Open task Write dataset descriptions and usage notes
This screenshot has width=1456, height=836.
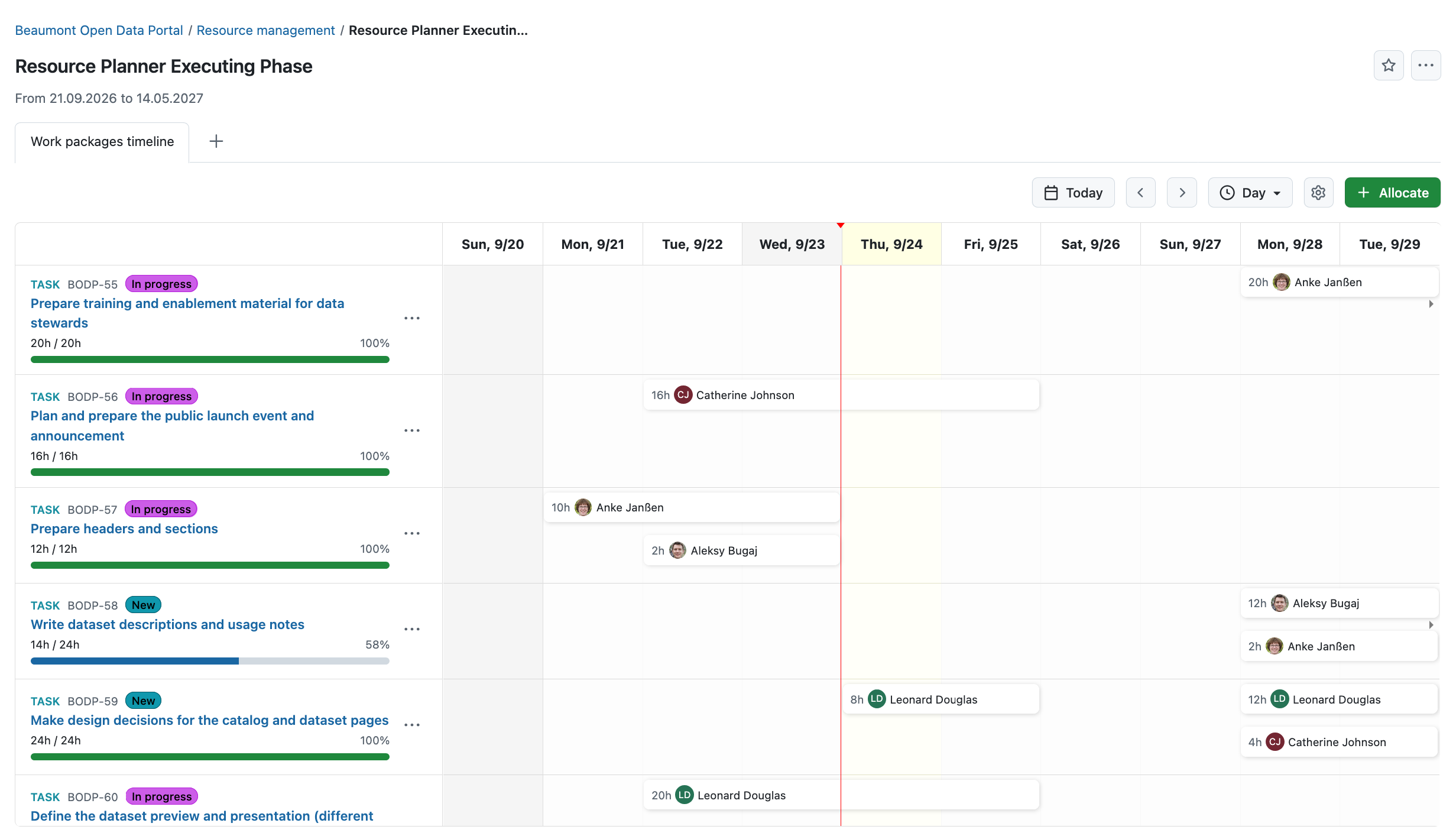pyautogui.click(x=167, y=624)
